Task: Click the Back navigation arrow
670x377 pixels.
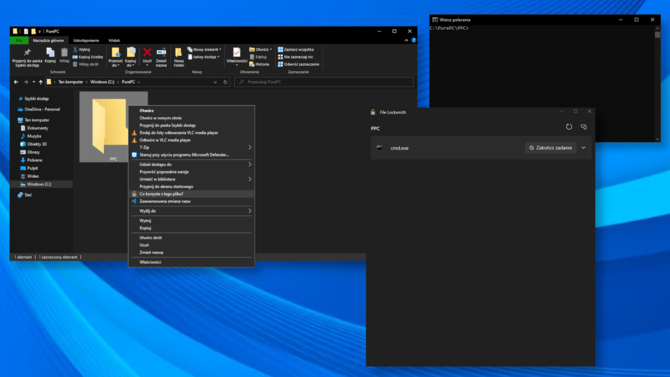Action: pos(16,82)
